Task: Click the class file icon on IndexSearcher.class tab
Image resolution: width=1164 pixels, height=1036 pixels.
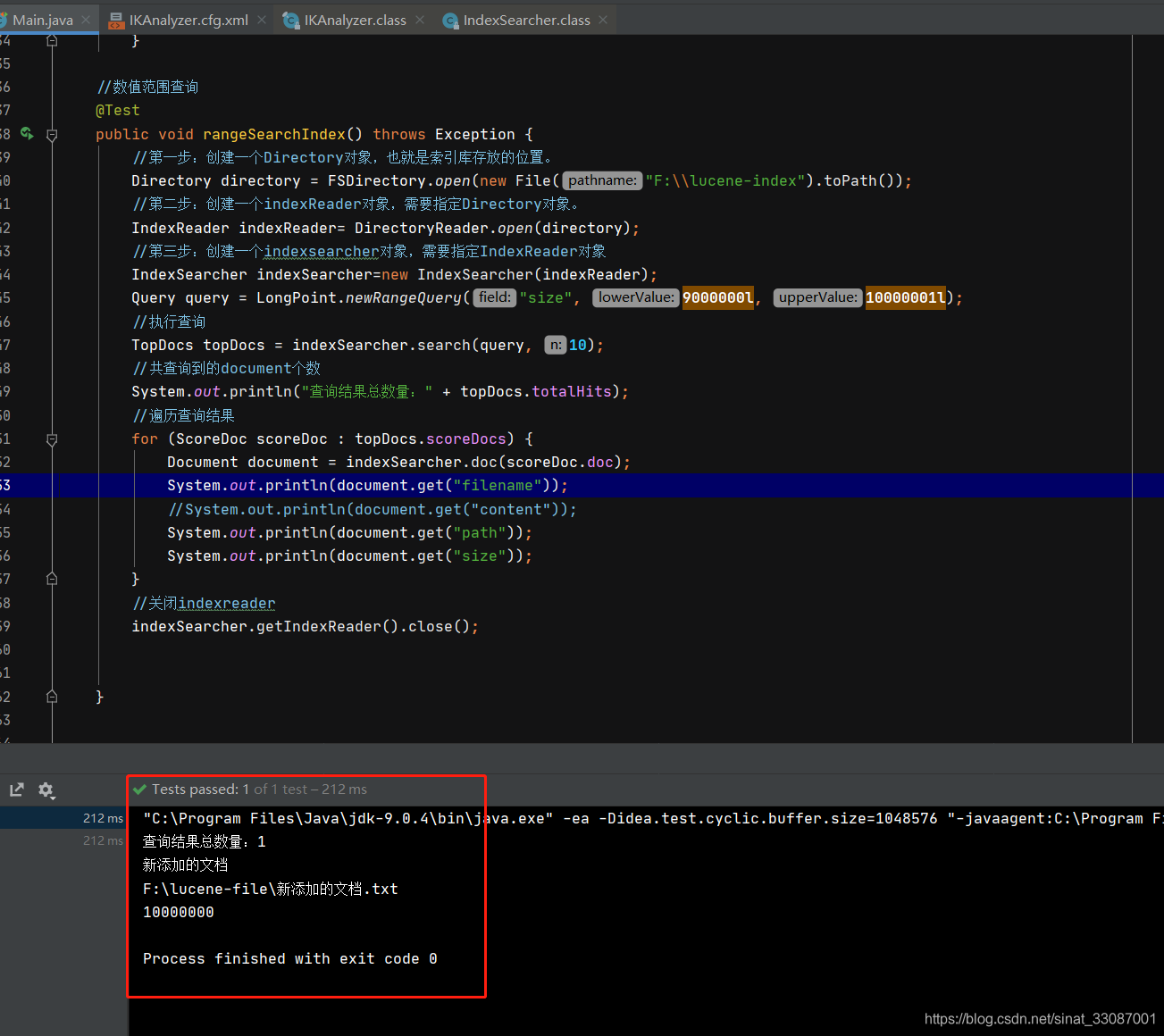Action: [450, 21]
